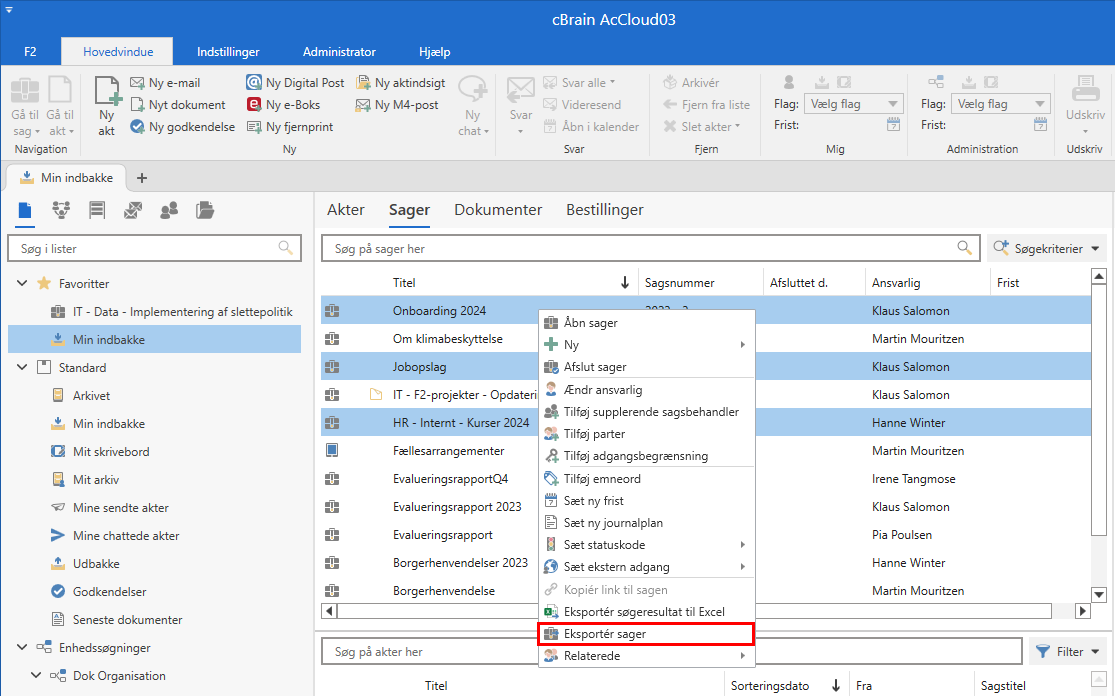Click the Ny e-Boks icon
This screenshot has height=696, width=1115.
click(255, 105)
